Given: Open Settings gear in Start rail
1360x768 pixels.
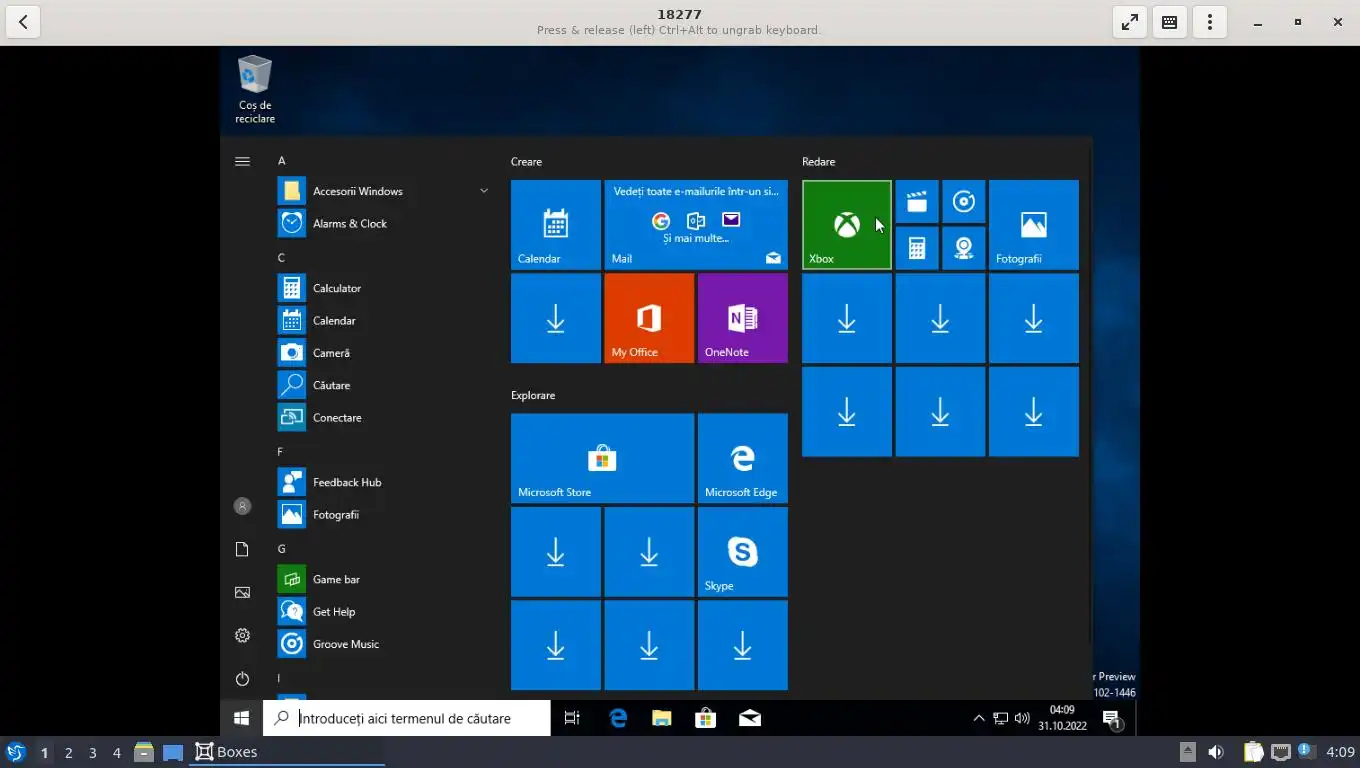Looking at the screenshot, I should (242, 636).
